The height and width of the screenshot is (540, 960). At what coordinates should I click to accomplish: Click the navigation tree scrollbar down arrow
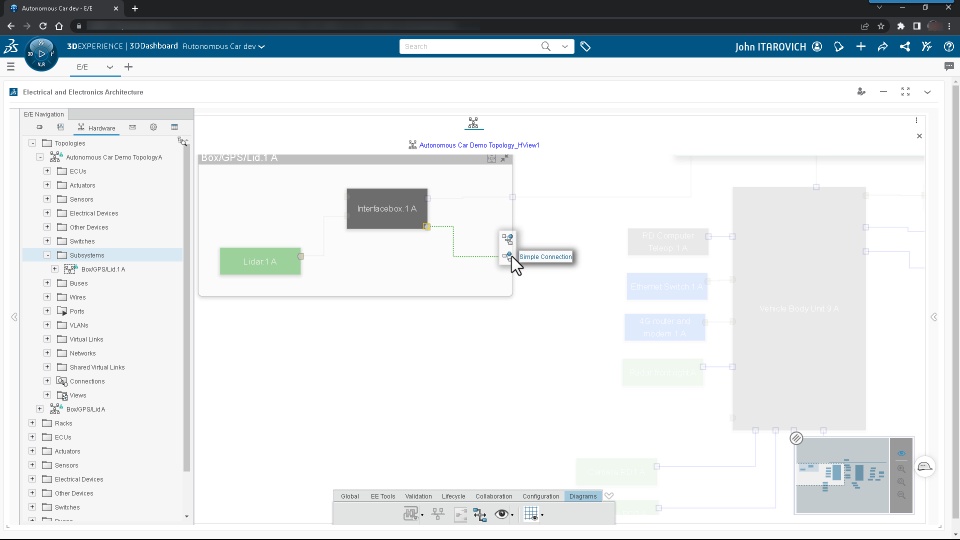(x=187, y=517)
